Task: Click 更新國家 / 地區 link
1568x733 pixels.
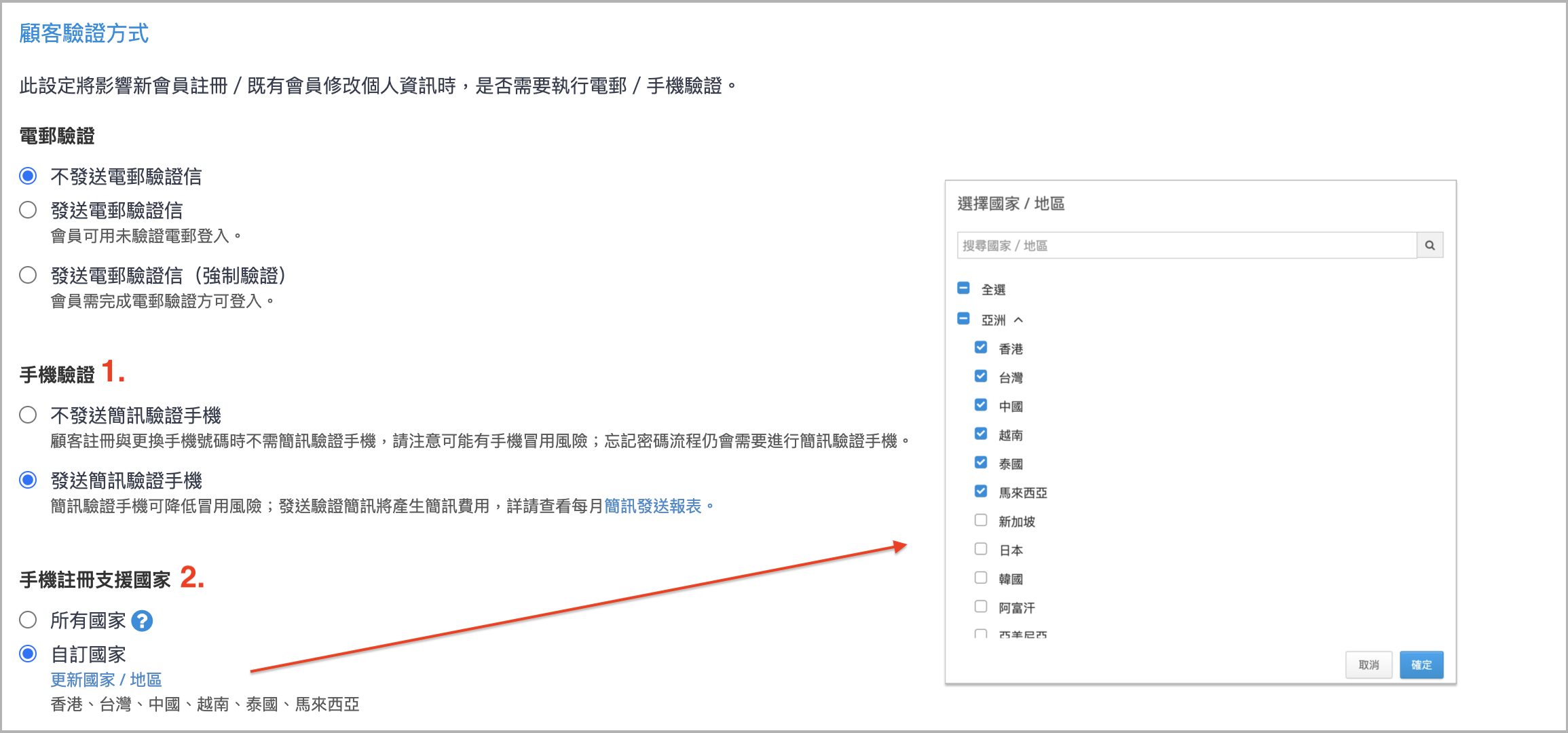Action: pos(106,679)
